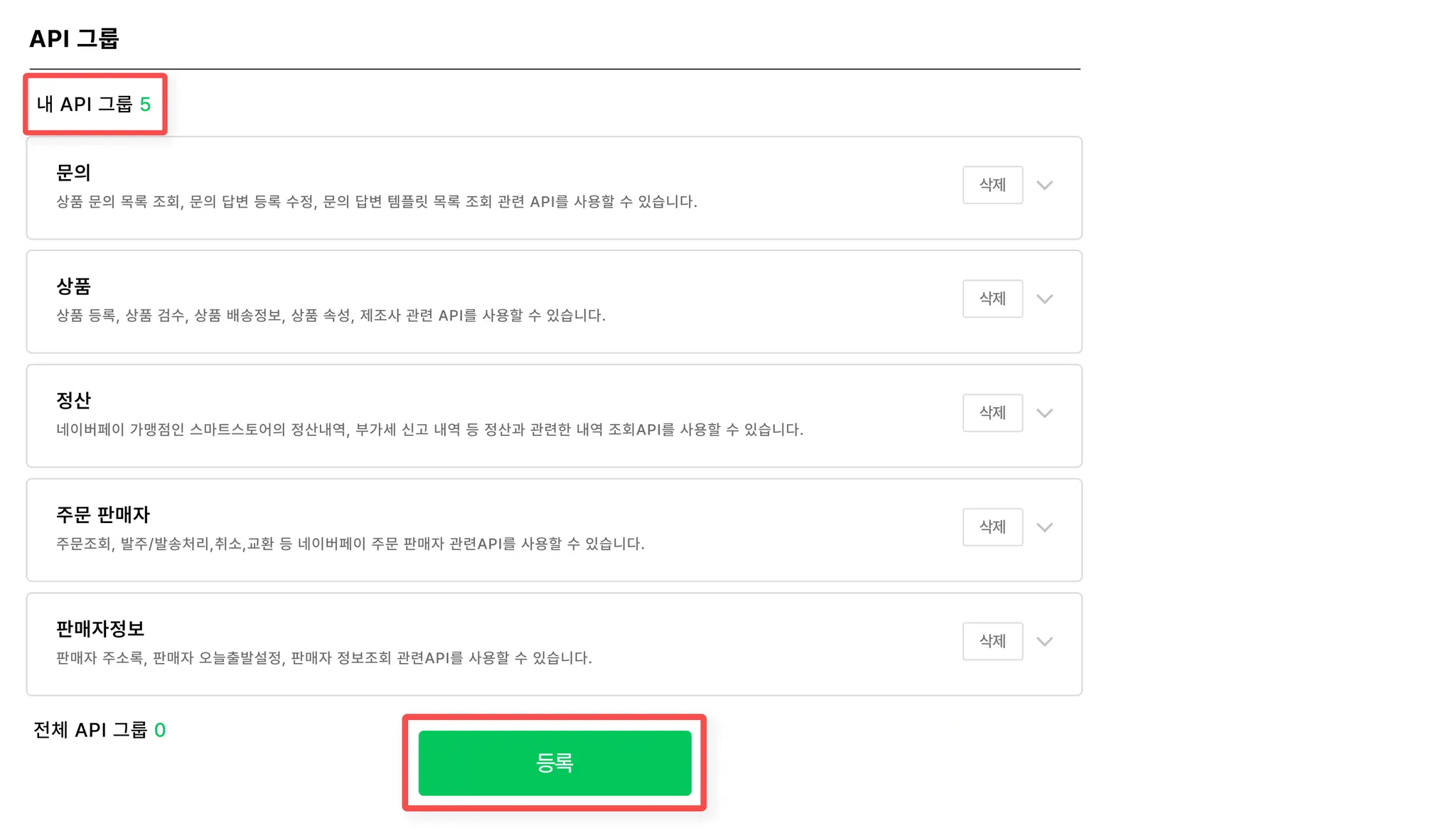Show details with the 판매자정보 chevron

click(1044, 642)
